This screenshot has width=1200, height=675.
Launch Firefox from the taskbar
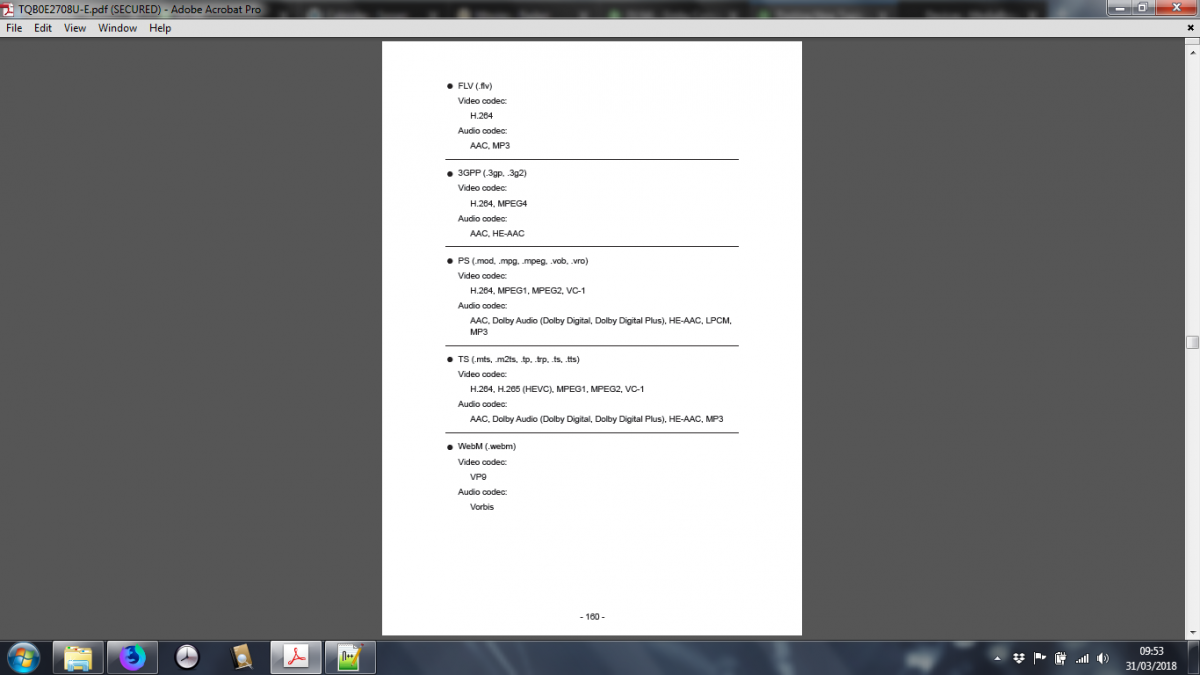coord(132,657)
